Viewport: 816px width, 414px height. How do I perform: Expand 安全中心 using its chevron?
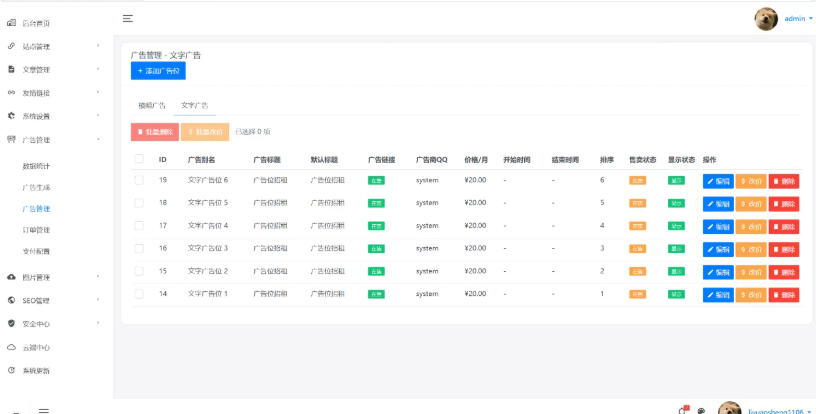(98, 323)
